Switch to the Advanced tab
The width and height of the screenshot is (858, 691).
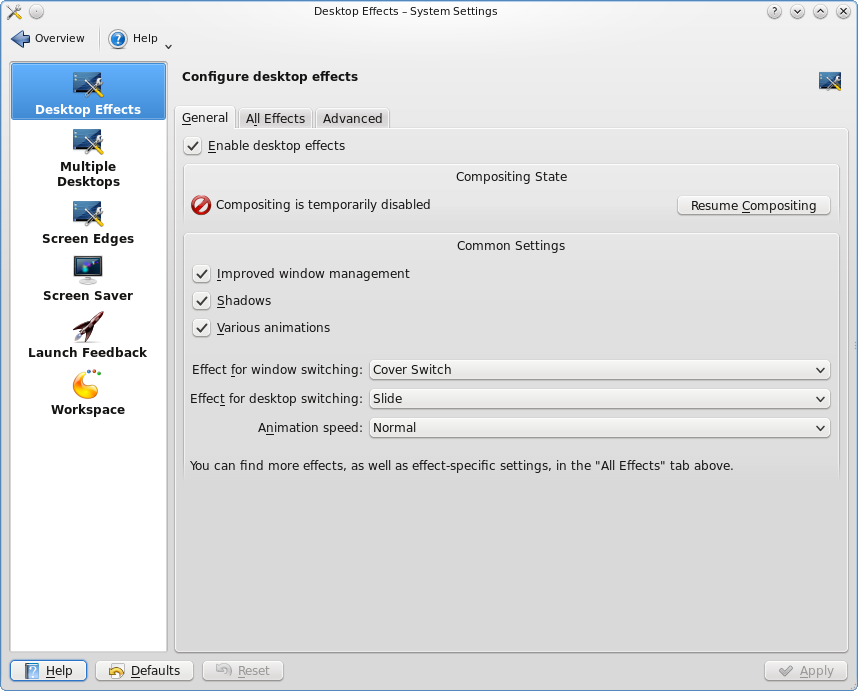pyautogui.click(x=352, y=118)
